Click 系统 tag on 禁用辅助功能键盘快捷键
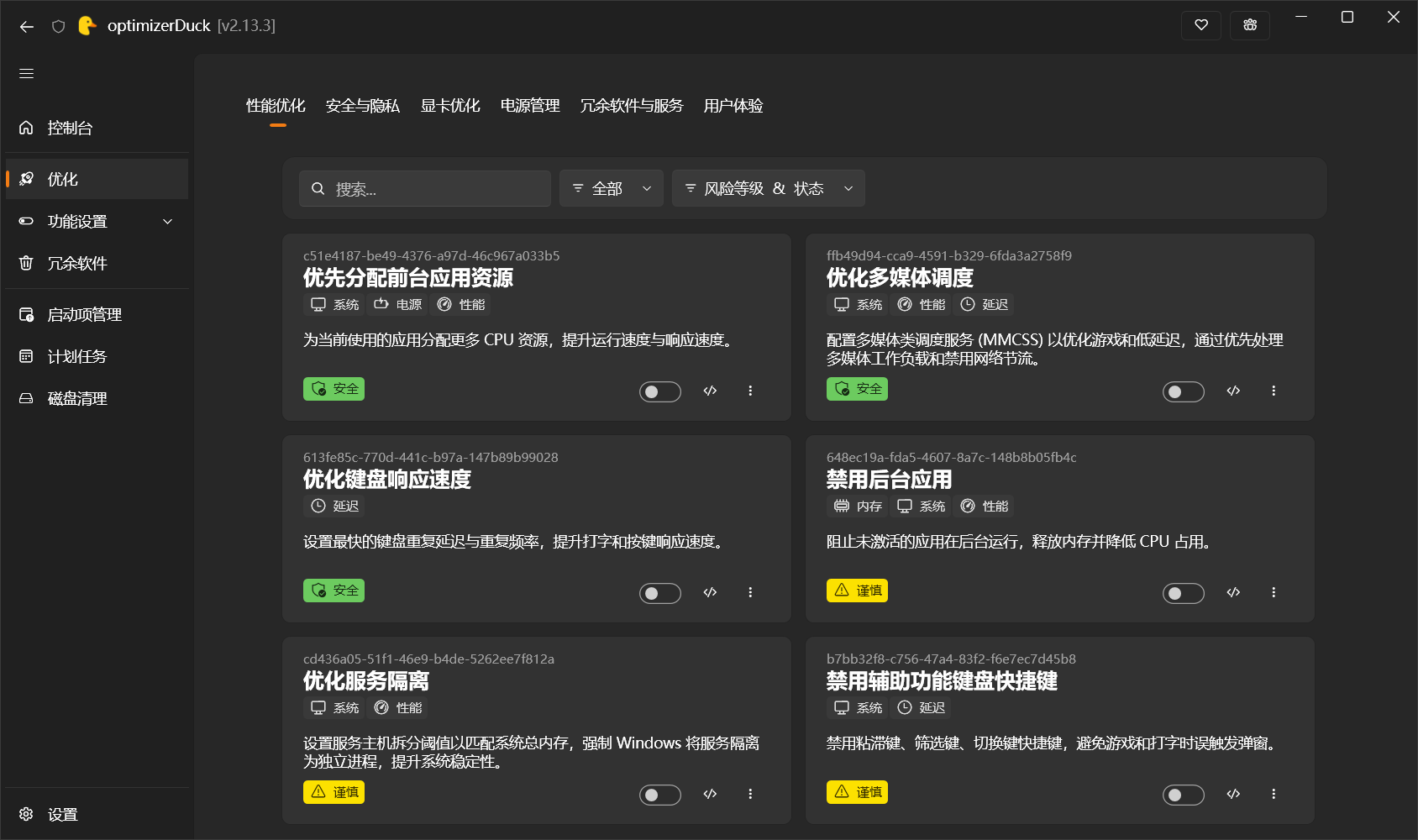Viewport: 1418px width, 840px height. coord(858,707)
